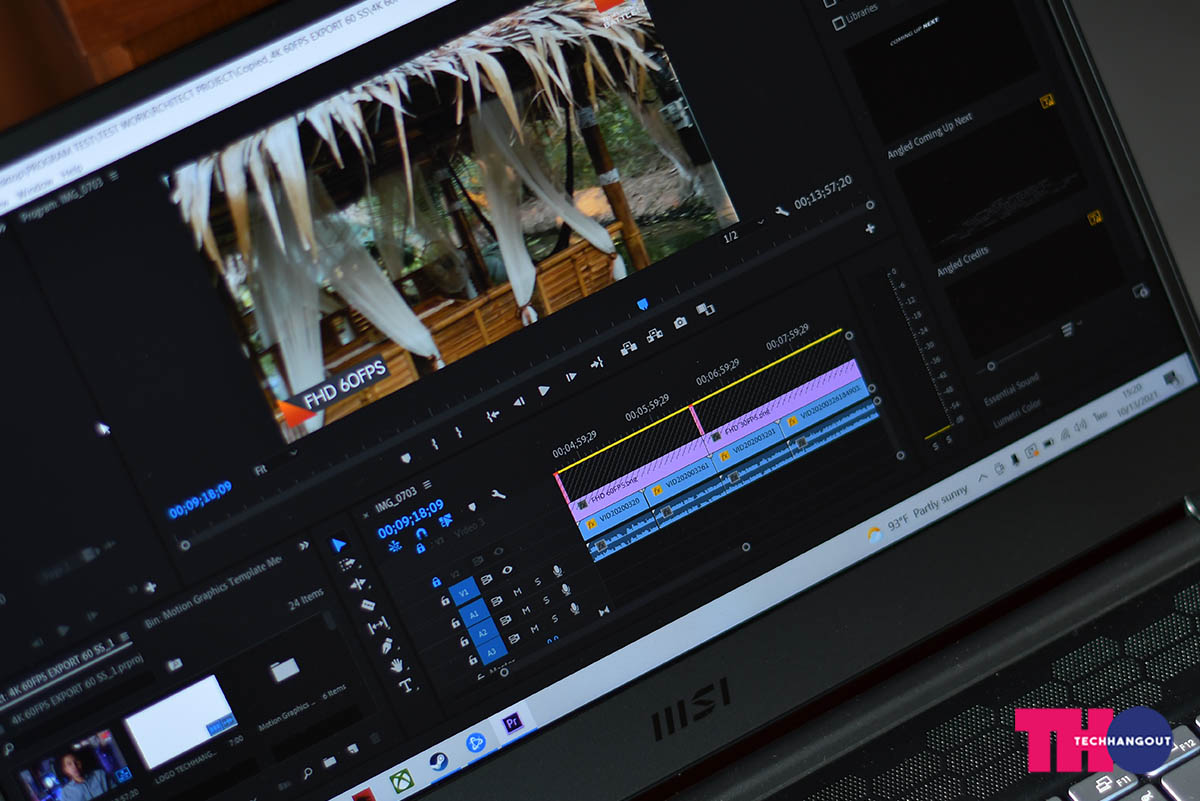Image resolution: width=1200 pixels, height=801 pixels.
Task: Open timeline display settings wrench
Action: (x=498, y=494)
